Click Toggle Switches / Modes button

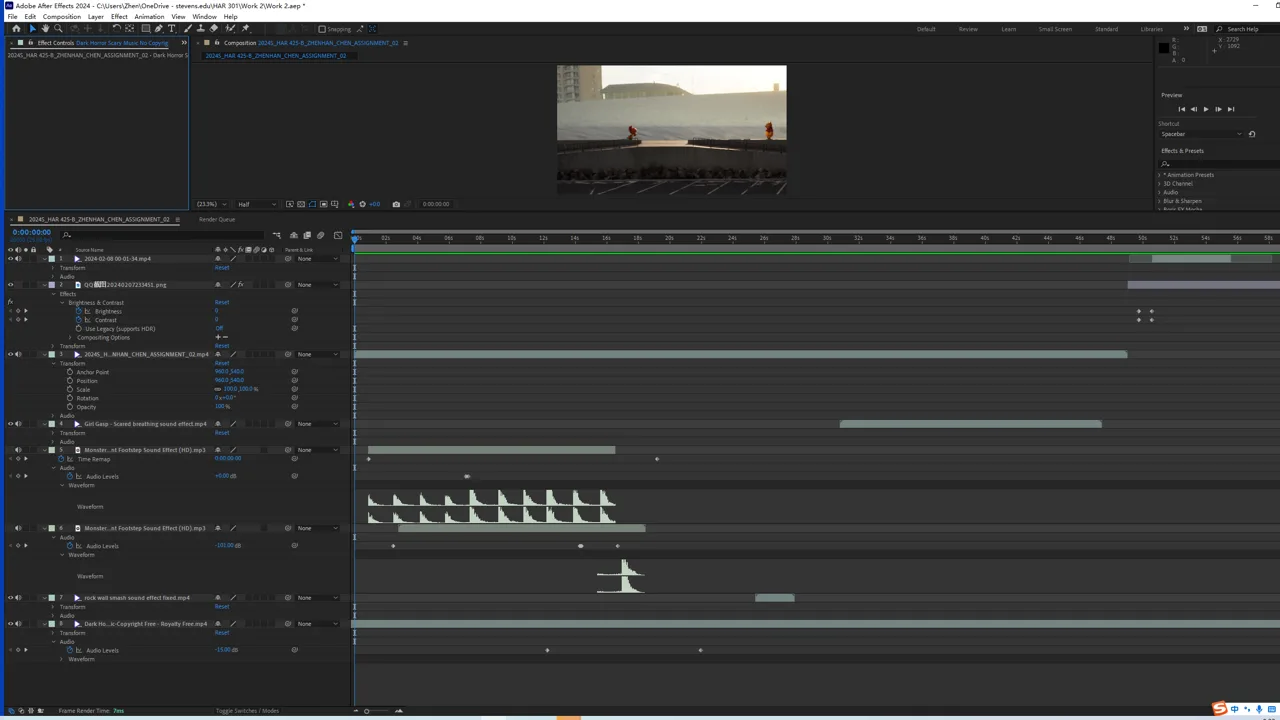(x=248, y=711)
